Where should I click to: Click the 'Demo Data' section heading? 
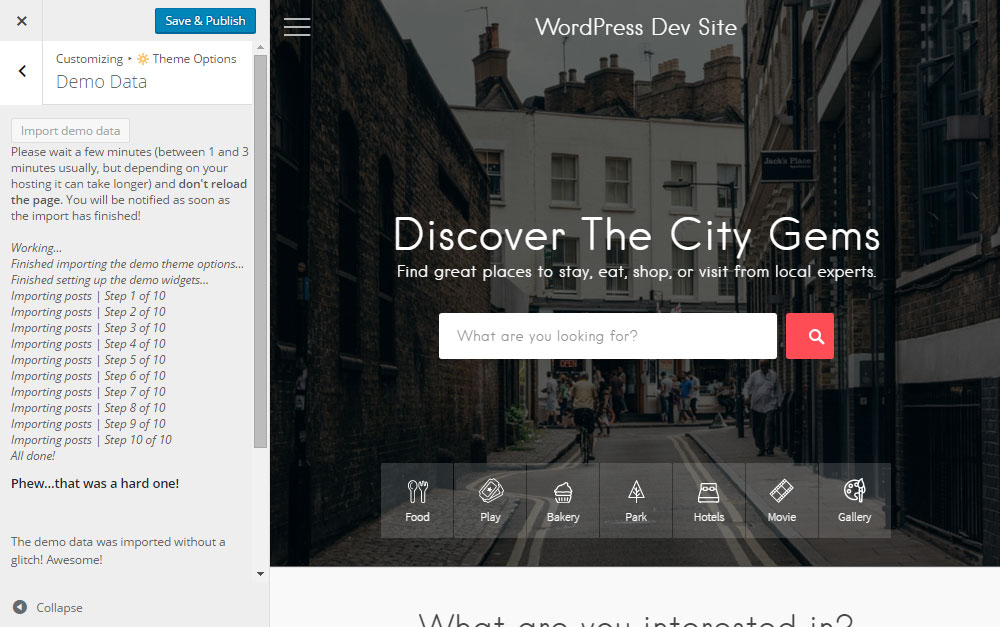click(101, 82)
